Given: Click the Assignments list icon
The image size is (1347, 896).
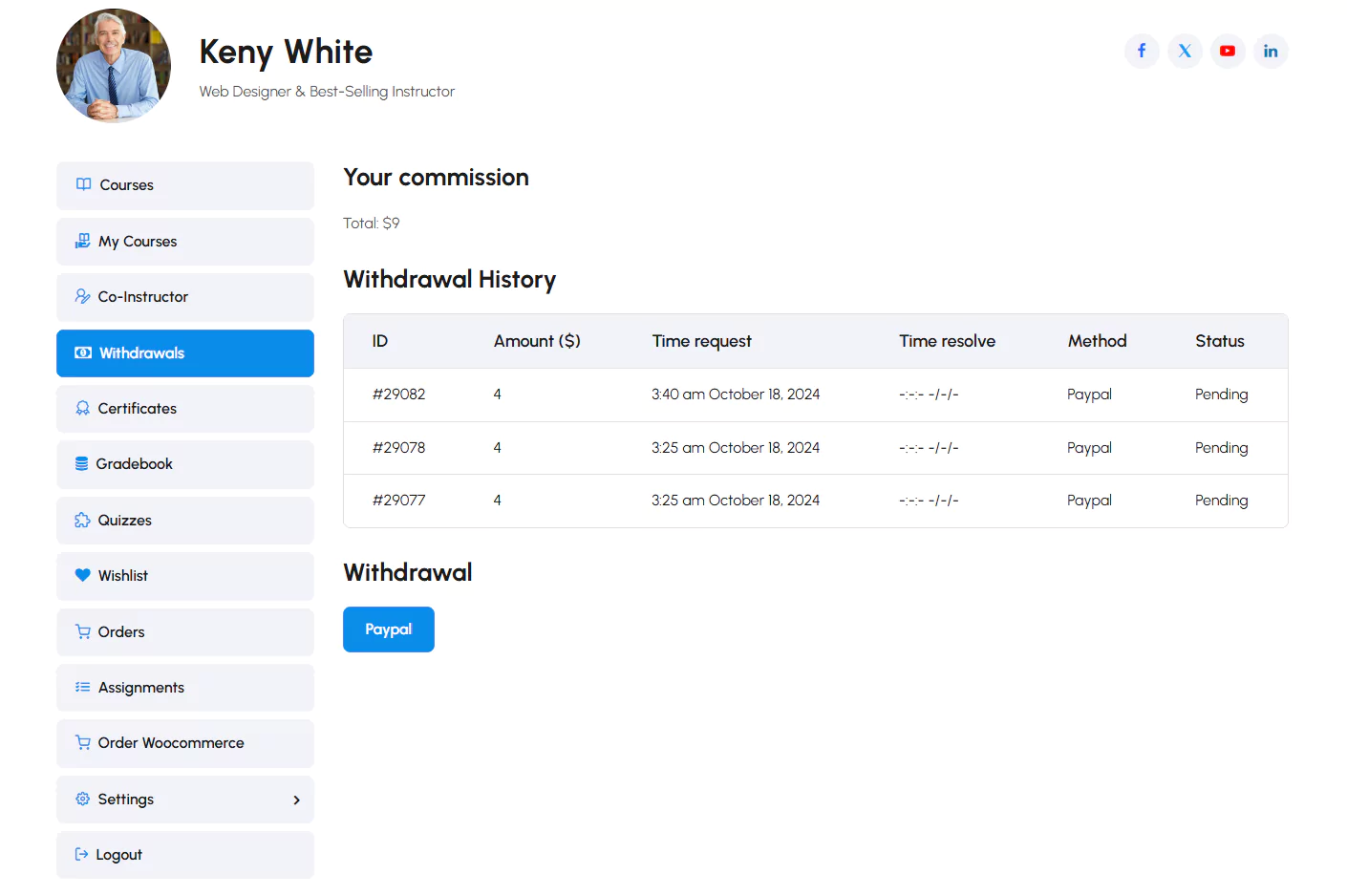Looking at the screenshot, I should [83, 687].
